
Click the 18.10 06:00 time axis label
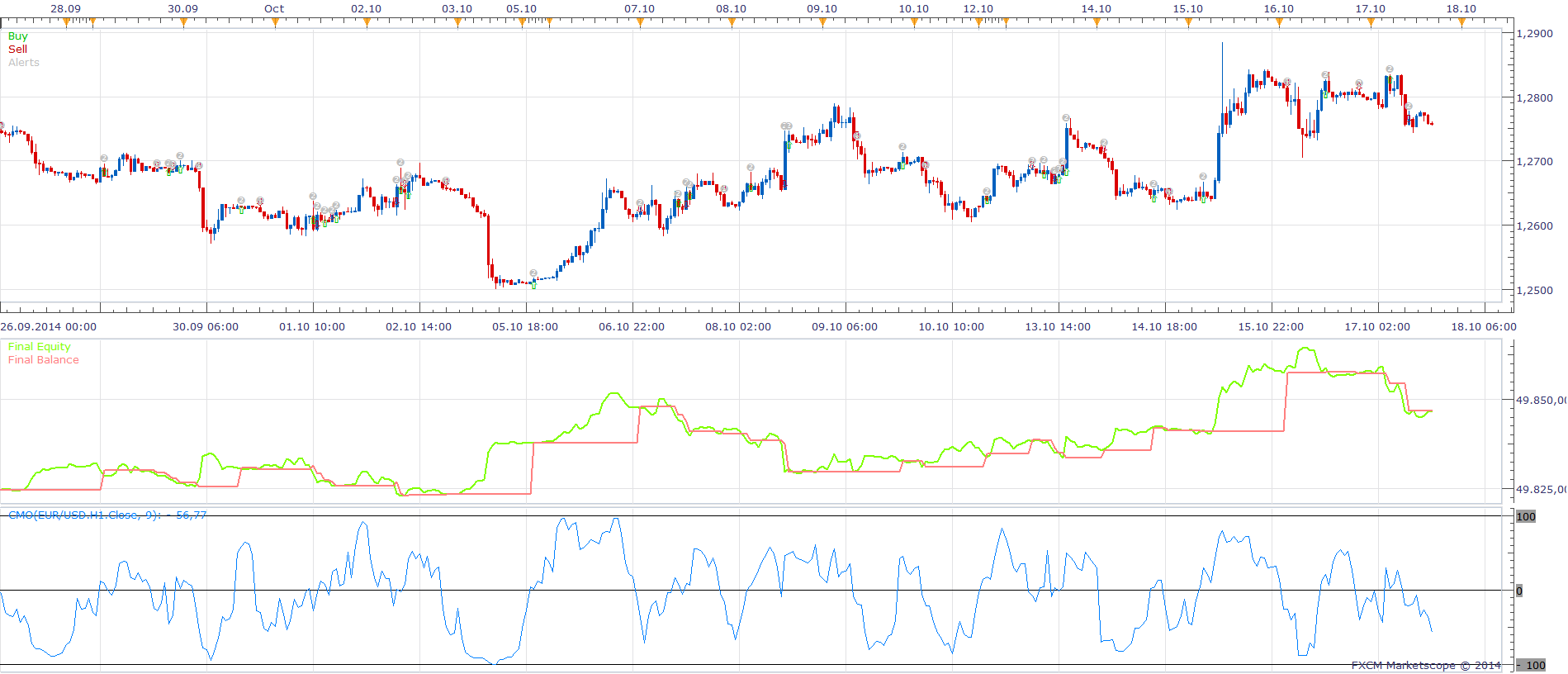pyautogui.click(x=1484, y=327)
